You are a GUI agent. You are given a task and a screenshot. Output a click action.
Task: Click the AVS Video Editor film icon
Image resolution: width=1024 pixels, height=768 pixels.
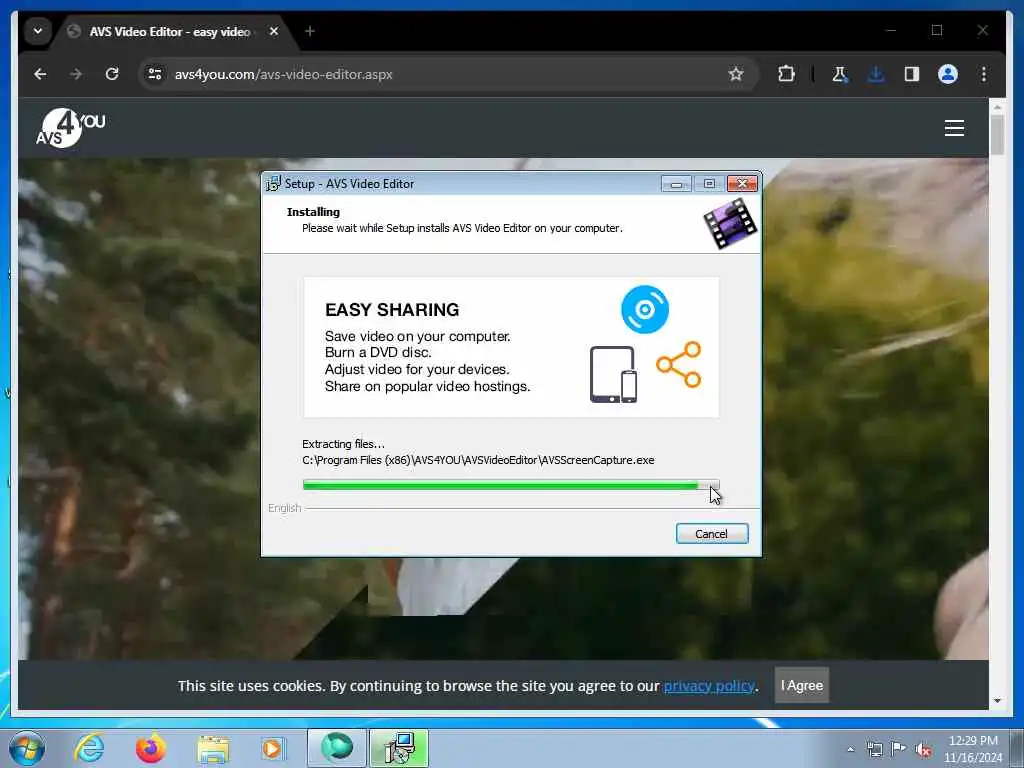click(x=730, y=223)
